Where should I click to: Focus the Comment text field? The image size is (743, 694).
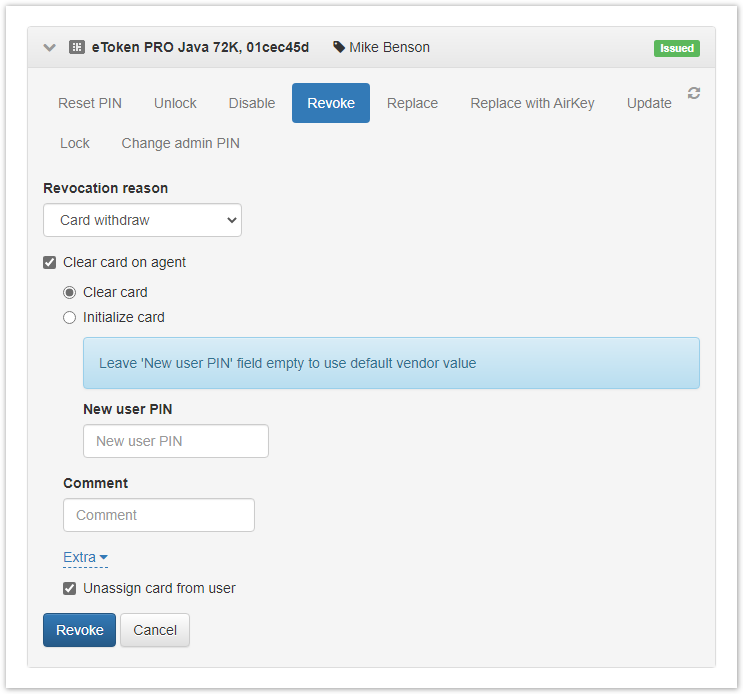(x=159, y=515)
